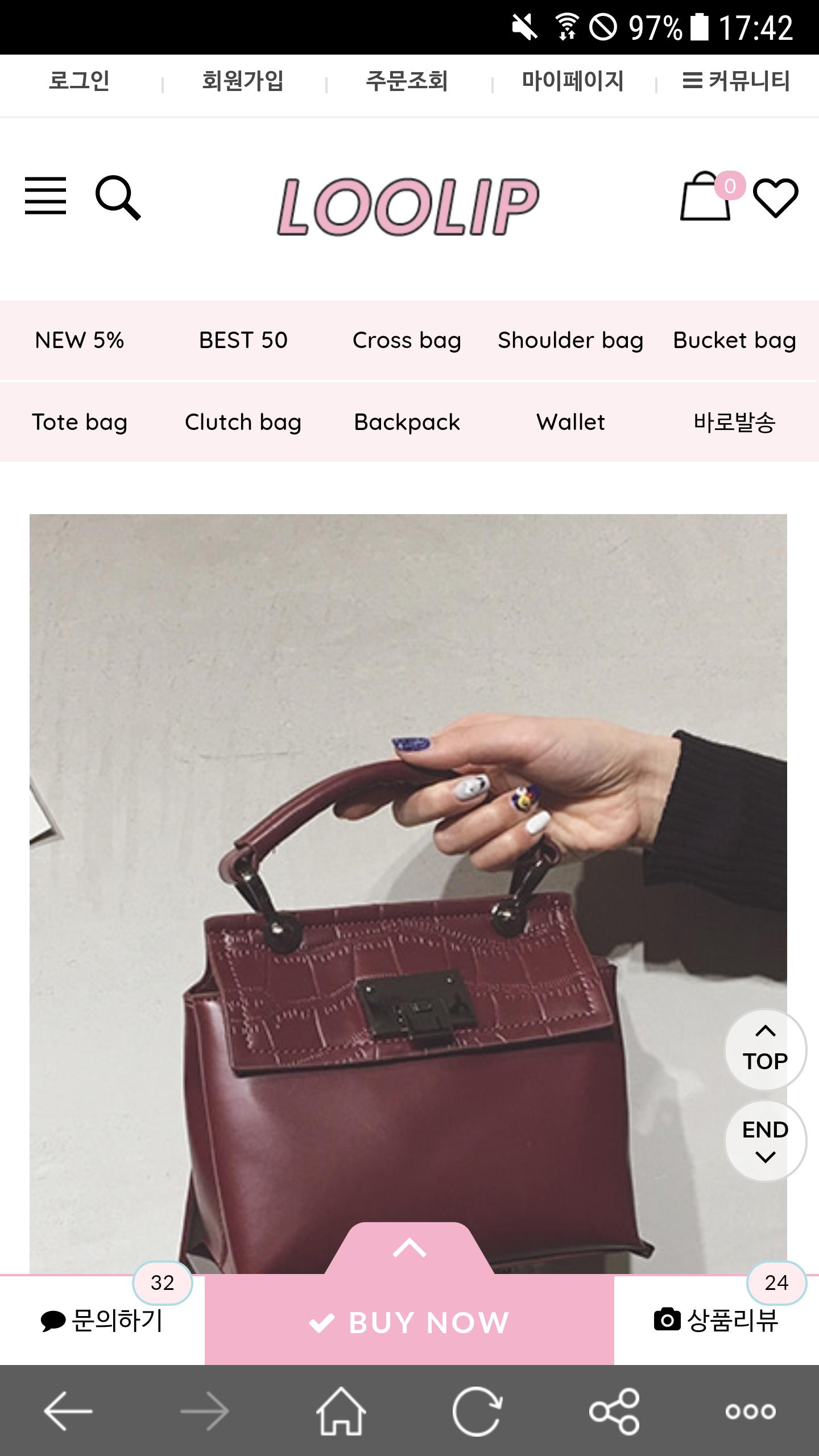Tap the search magnifier icon
Viewport: 819px width, 1456px height.
coord(118,197)
